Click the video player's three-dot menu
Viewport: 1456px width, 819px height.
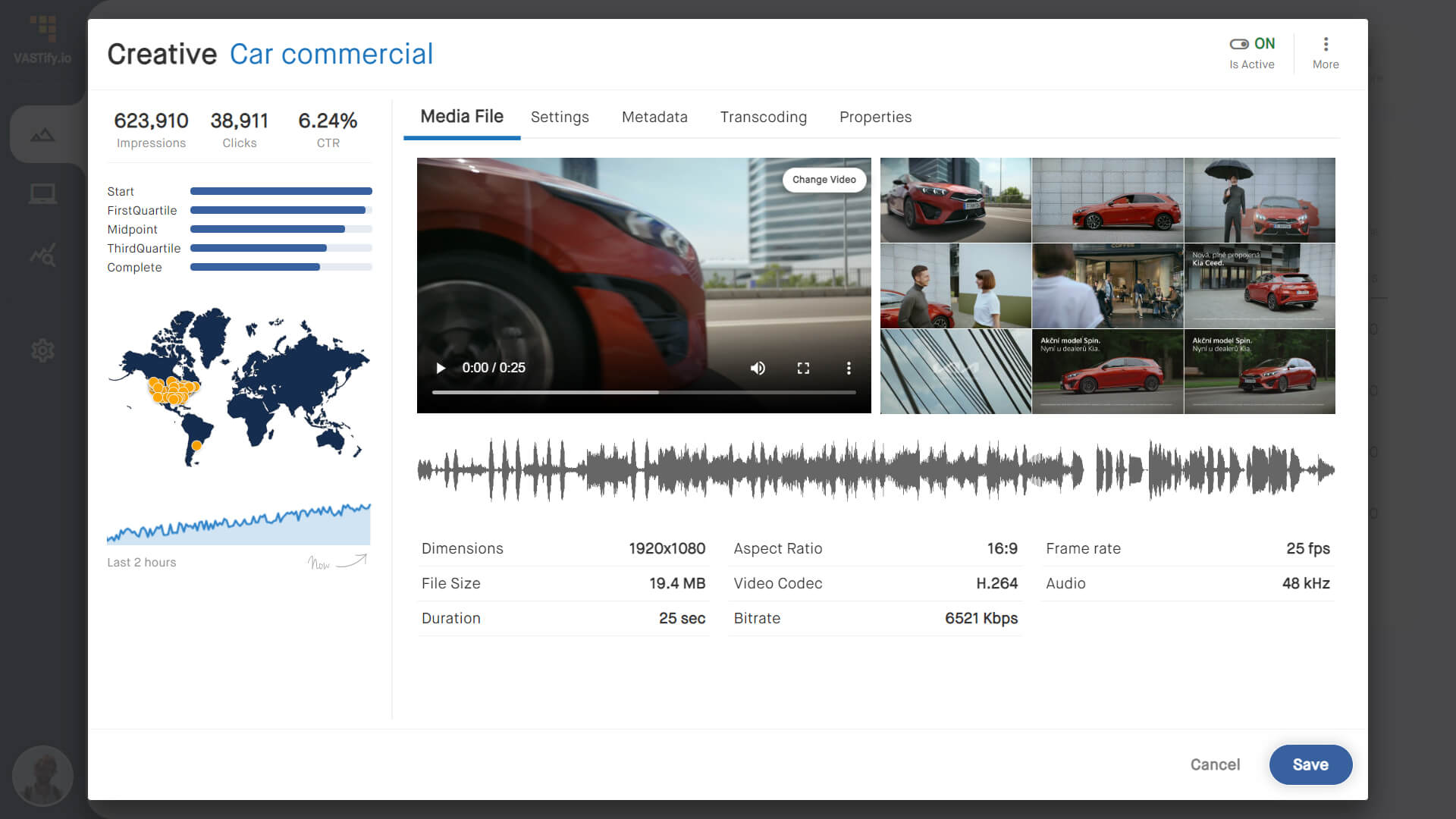[x=849, y=368]
